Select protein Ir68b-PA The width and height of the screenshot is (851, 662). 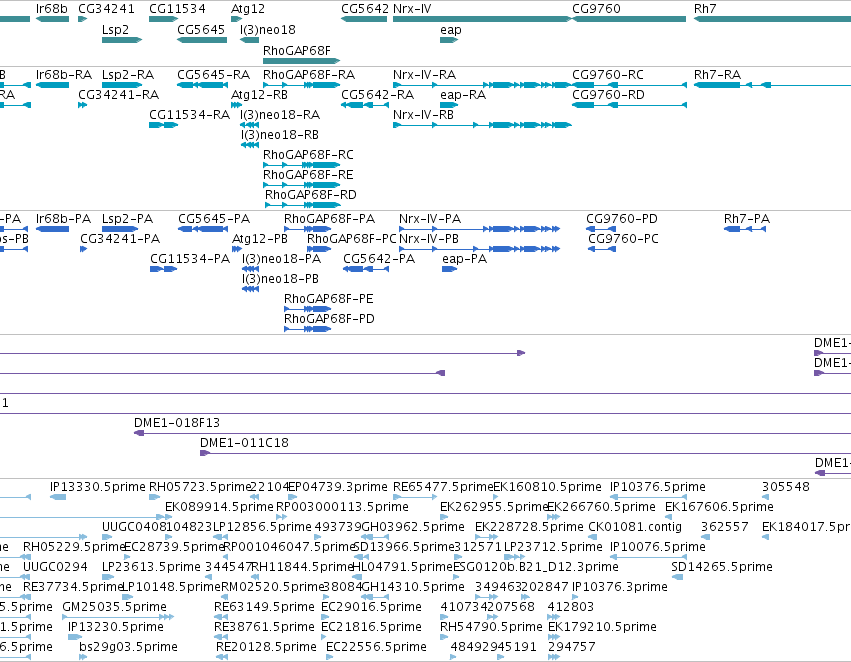[x=63, y=219]
